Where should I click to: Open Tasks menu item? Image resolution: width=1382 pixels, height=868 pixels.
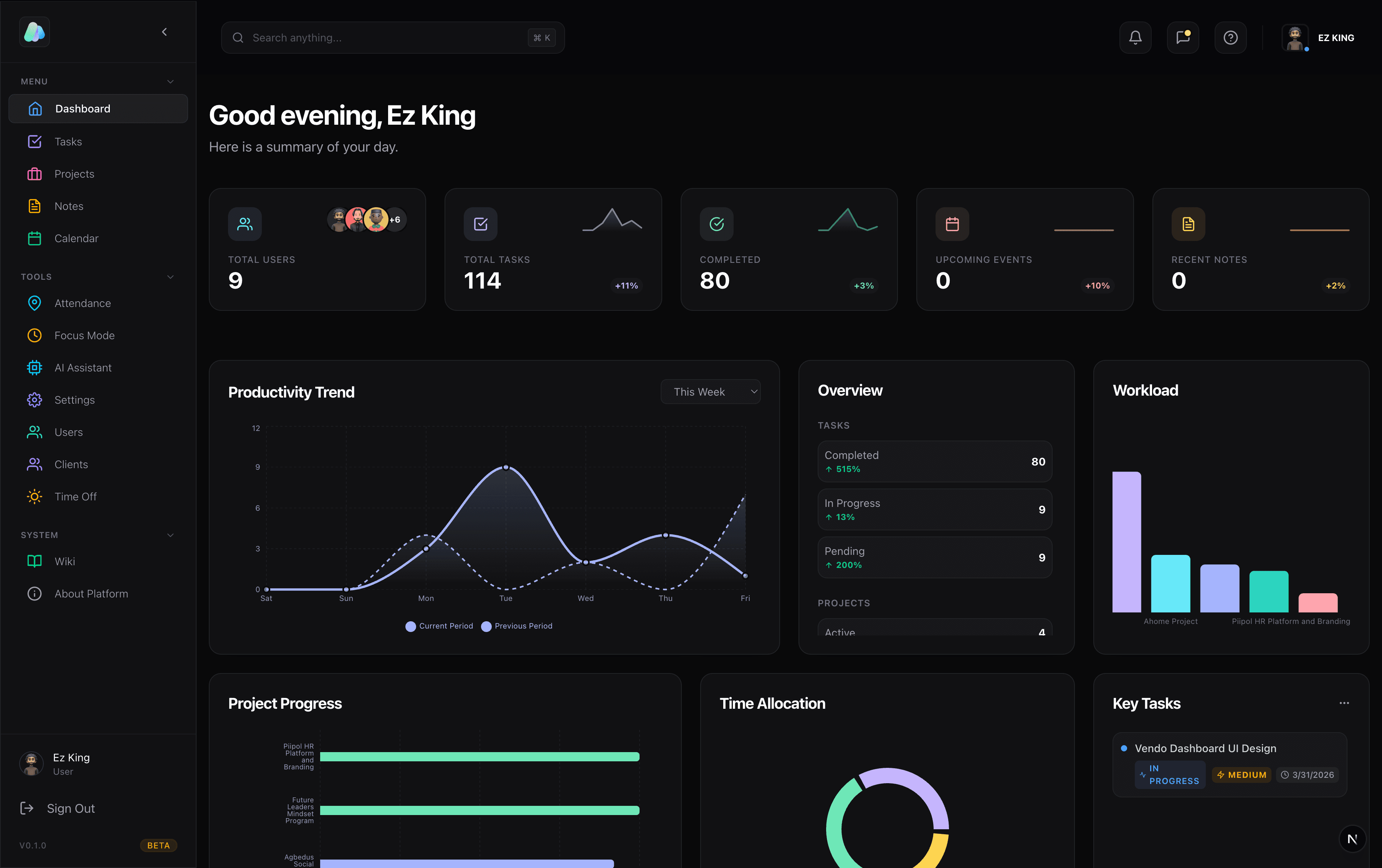[98, 141]
